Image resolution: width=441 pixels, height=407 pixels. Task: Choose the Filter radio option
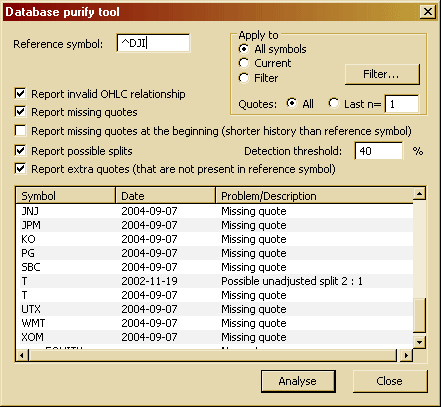(x=244, y=78)
